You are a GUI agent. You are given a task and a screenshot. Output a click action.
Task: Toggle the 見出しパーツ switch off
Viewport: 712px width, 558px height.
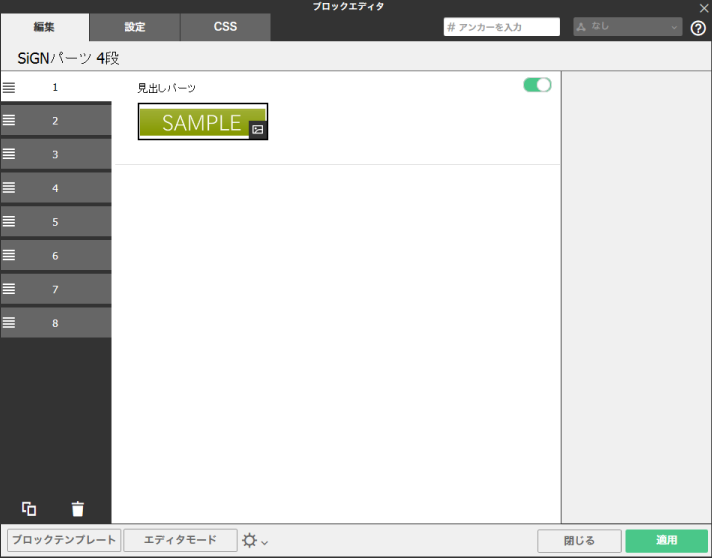537,85
